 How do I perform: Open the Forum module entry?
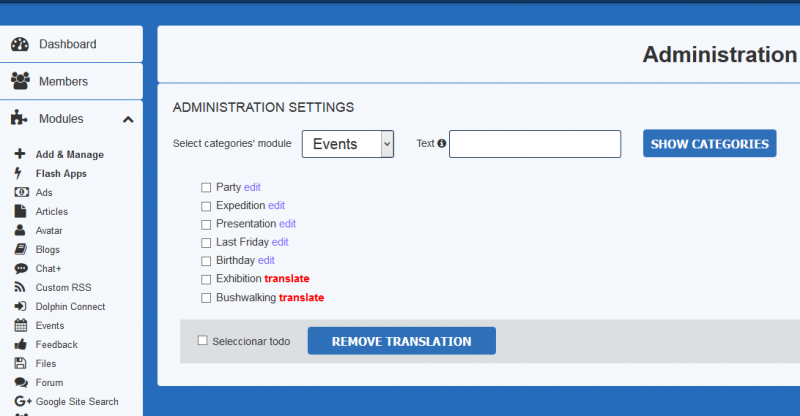[49, 382]
